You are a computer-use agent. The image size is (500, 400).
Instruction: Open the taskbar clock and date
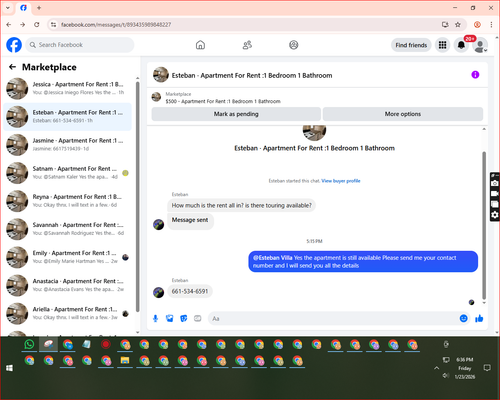(465, 368)
